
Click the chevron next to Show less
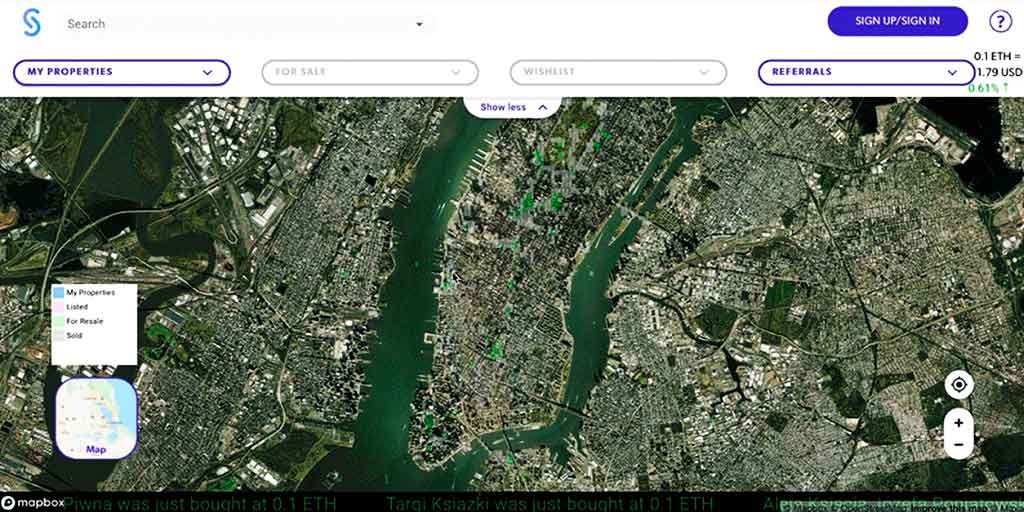(542, 107)
